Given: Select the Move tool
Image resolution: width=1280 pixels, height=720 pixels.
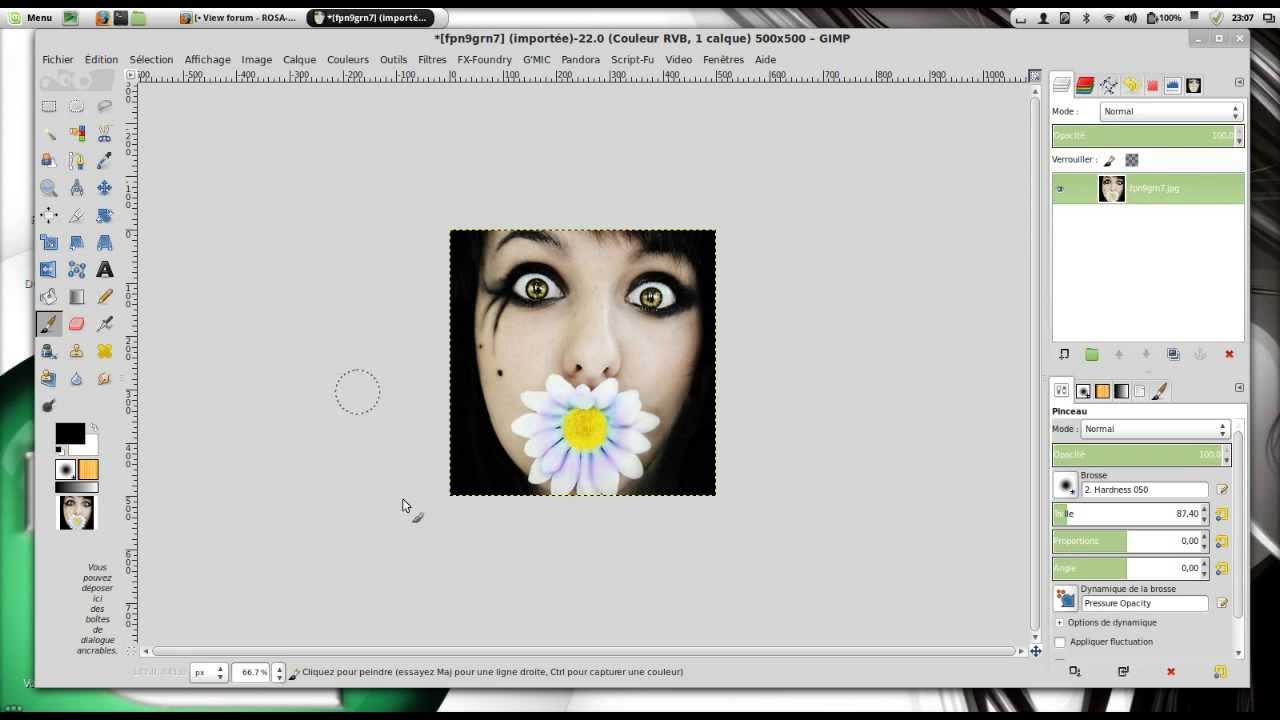Looking at the screenshot, I should point(104,187).
